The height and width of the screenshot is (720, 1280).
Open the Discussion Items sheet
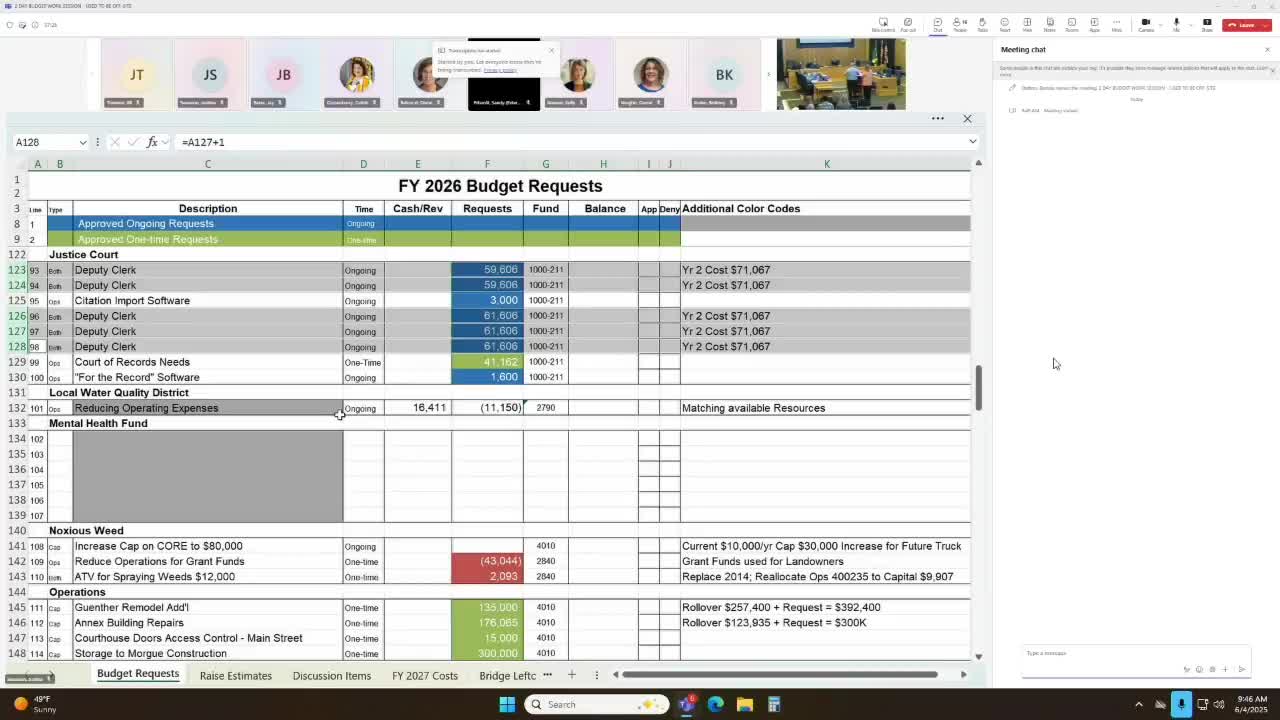click(x=331, y=675)
